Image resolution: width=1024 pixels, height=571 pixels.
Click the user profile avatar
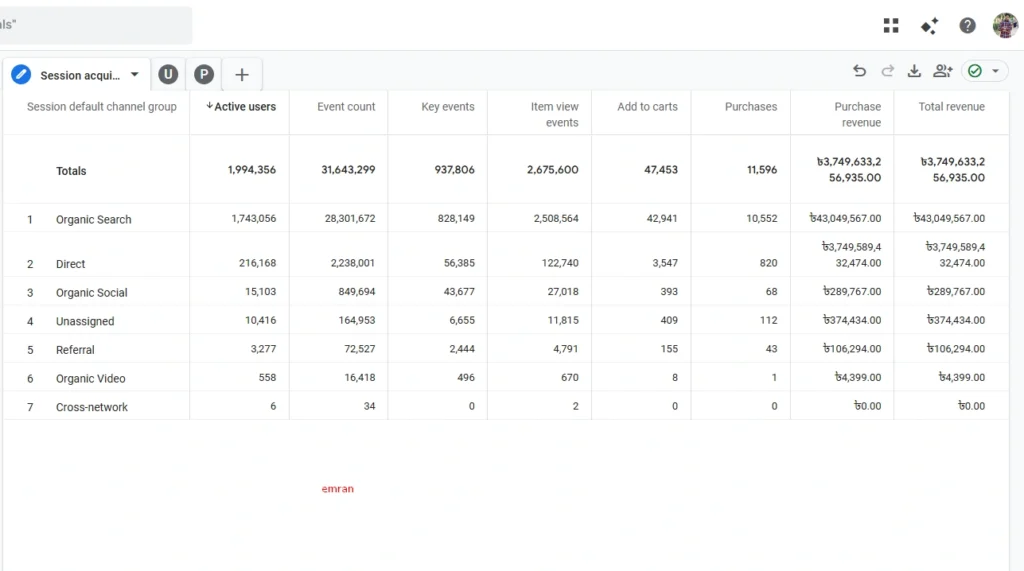click(x=1005, y=26)
